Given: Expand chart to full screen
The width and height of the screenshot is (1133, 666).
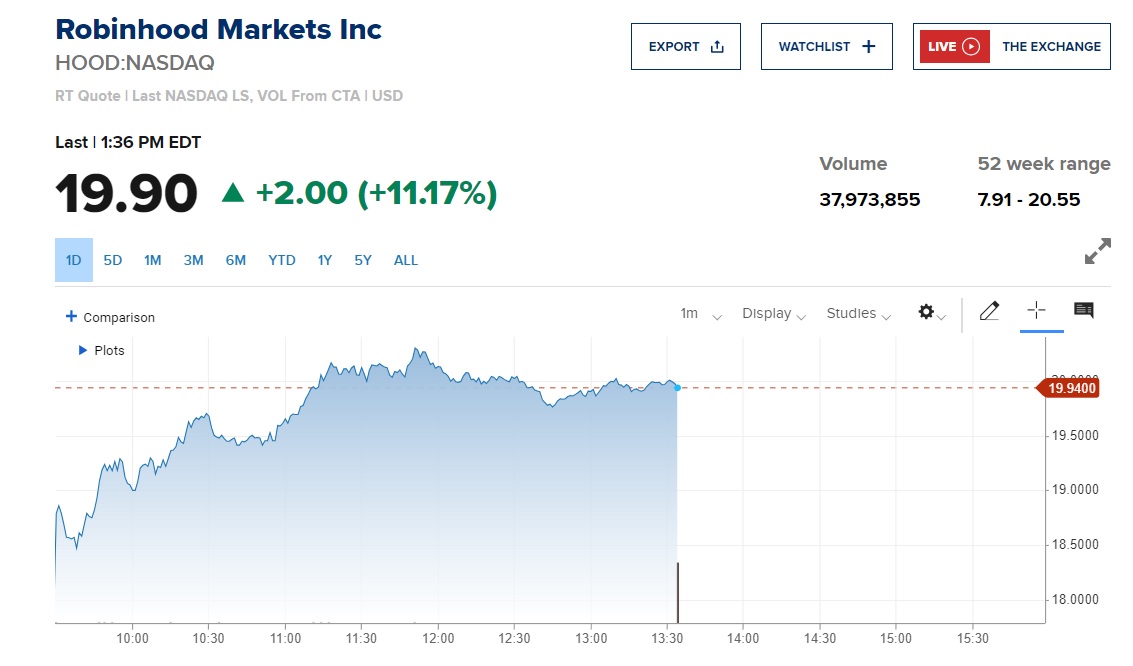Looking at the screenshot, I should [1097, 252].
